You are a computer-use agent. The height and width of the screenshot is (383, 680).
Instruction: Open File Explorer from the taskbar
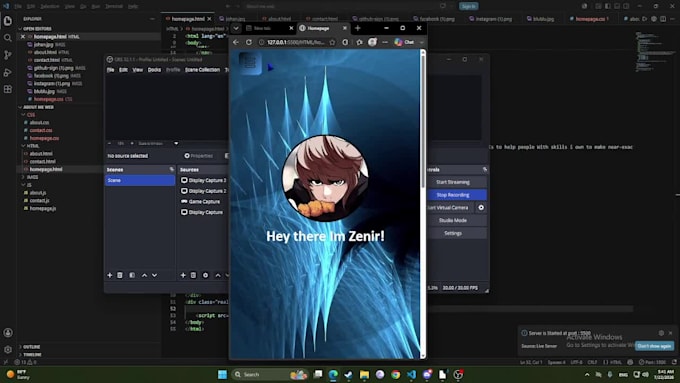pyautogui.click(x=364, y=374)
